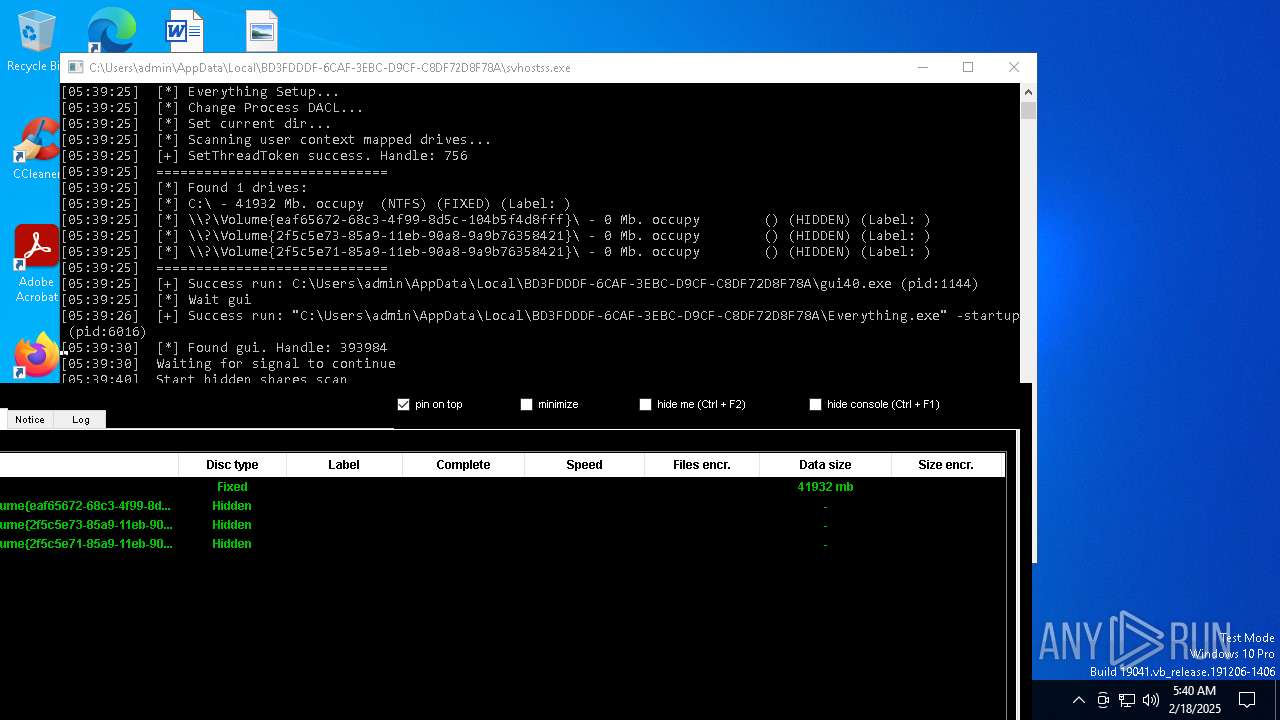1280x720 pixels.
Task: Click the Label column header
Action: click(x=344, y=465)
